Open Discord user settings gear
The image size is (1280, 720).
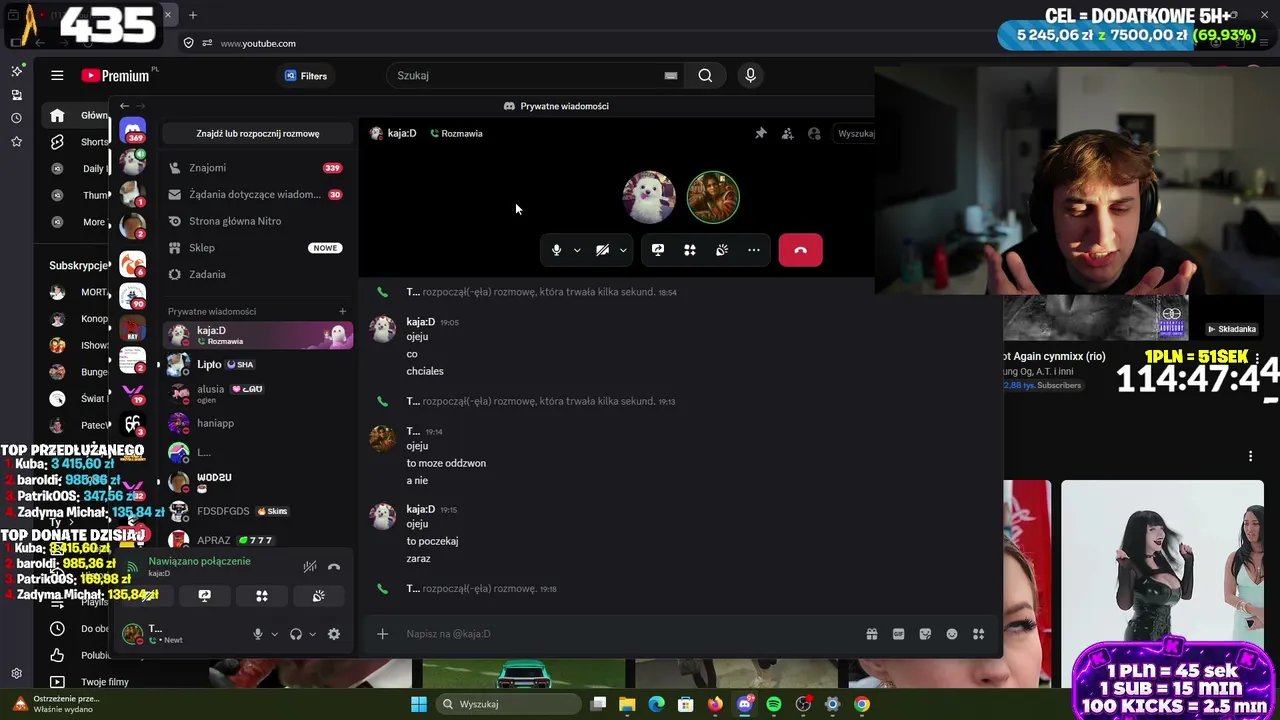point(334,634)
